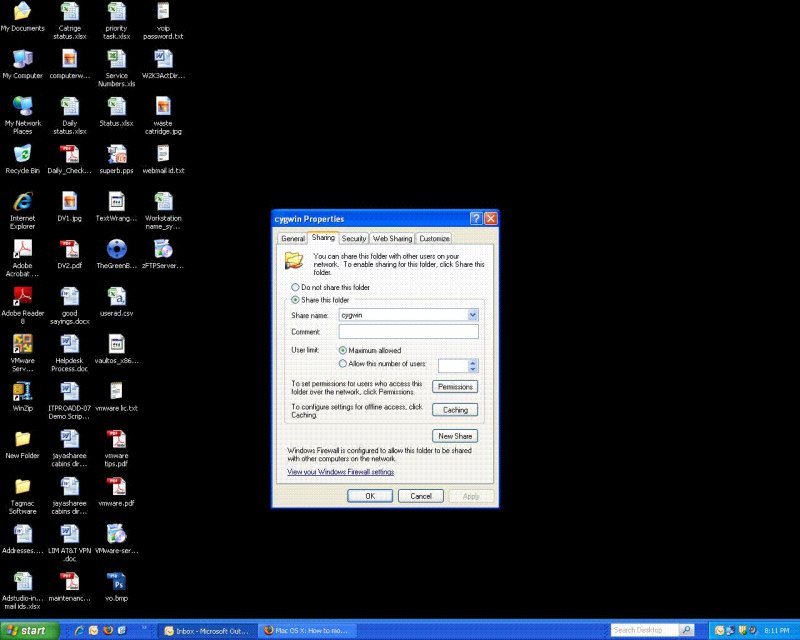This screenshot has height=640, width=800.
Task: Click the Caching button
Action: pos(455,410)
